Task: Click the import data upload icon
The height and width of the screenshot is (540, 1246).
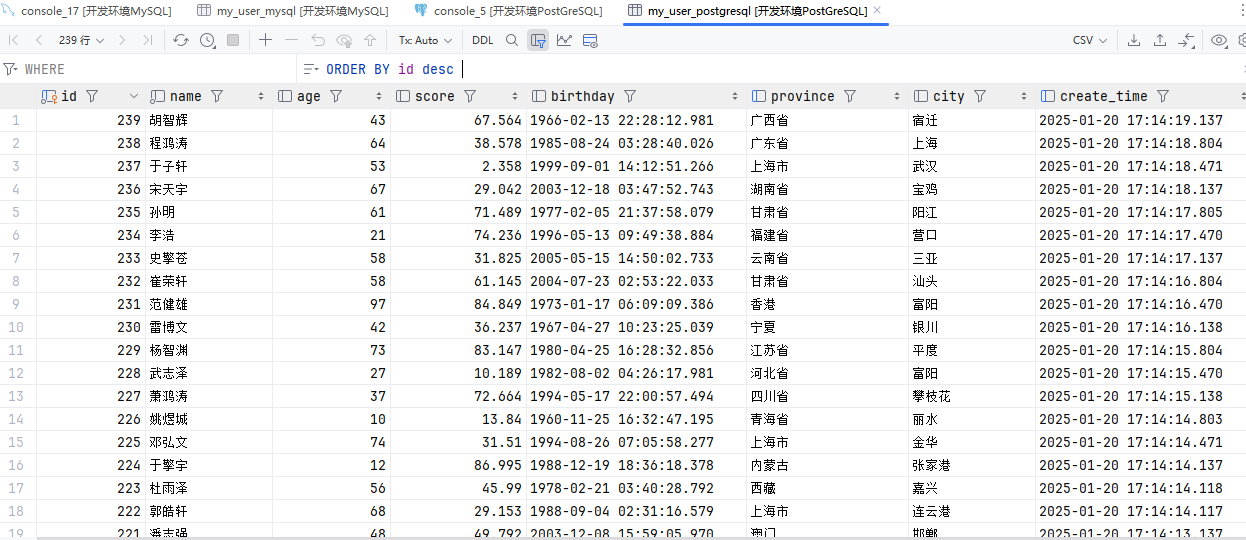Action: pyautogui.click(x=1160, y=40)
